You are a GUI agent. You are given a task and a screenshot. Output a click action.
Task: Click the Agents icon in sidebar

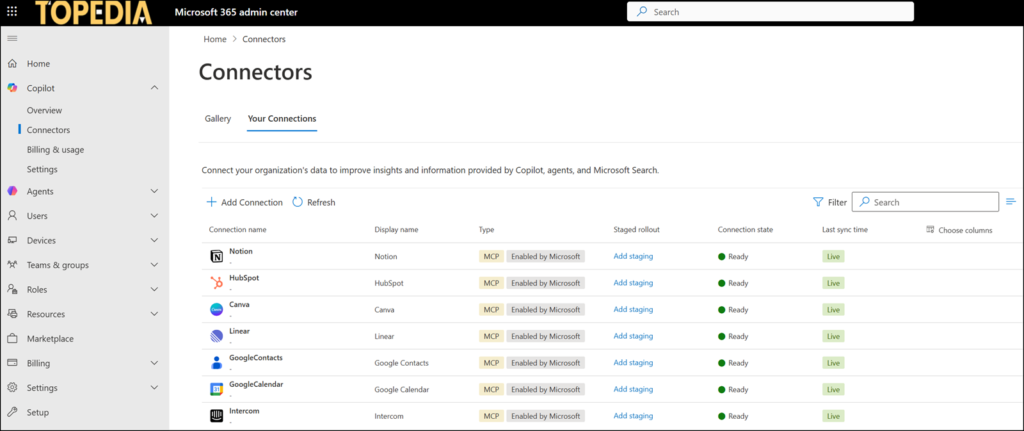tap(12, 191)
